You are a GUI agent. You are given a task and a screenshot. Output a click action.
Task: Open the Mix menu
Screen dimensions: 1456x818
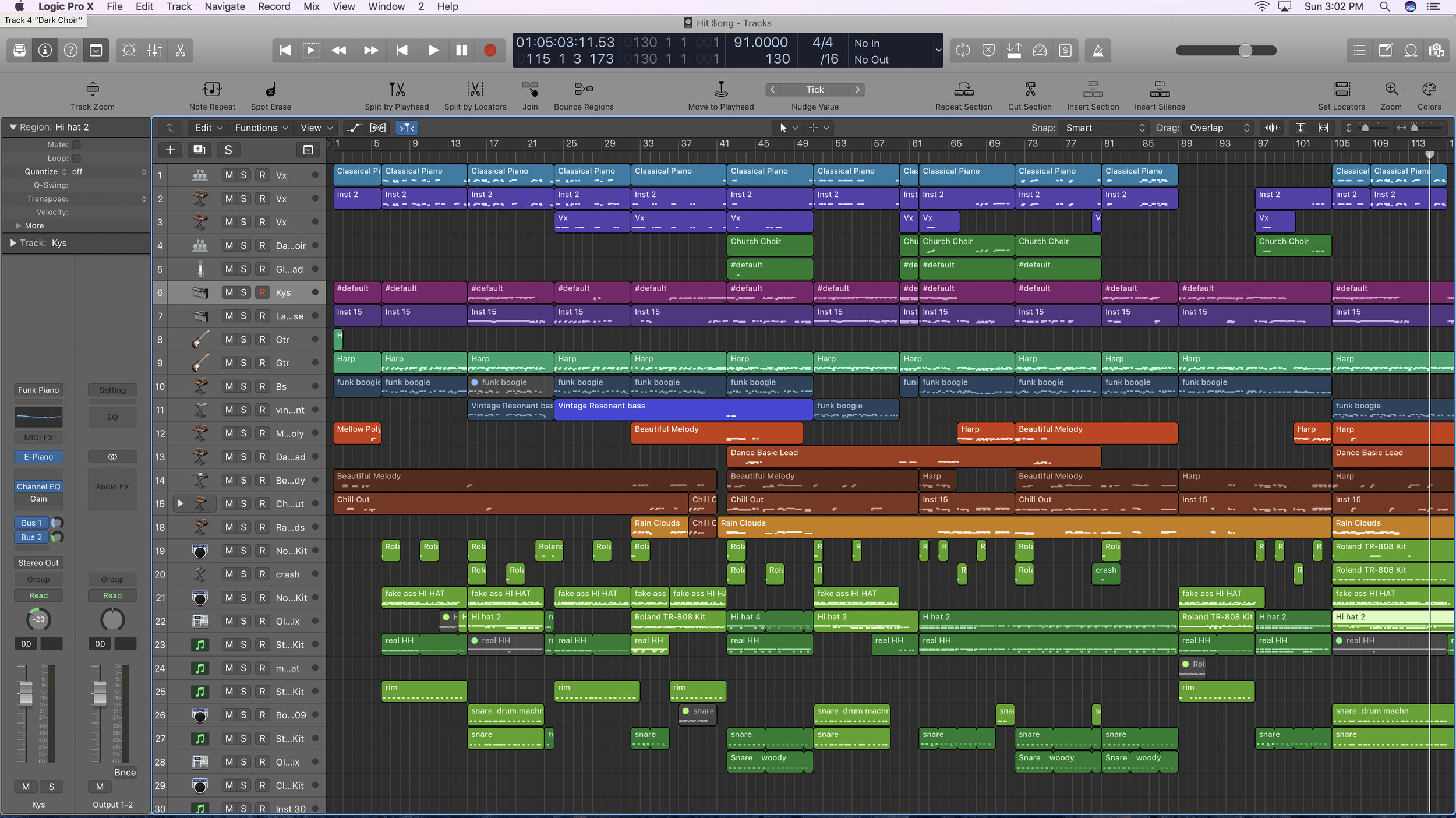pyautogui.click(x=312, y=6)
